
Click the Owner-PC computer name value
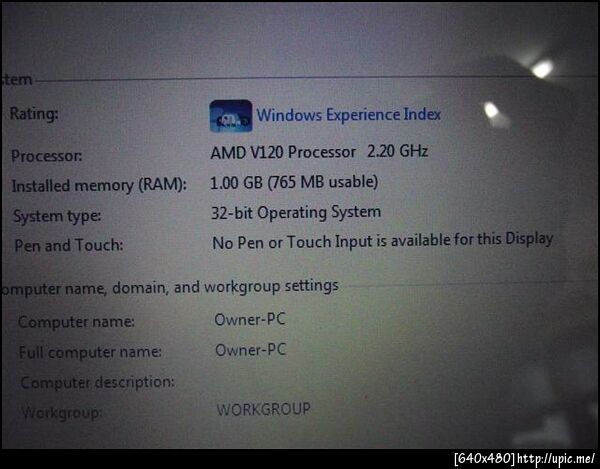pos(250,319)
